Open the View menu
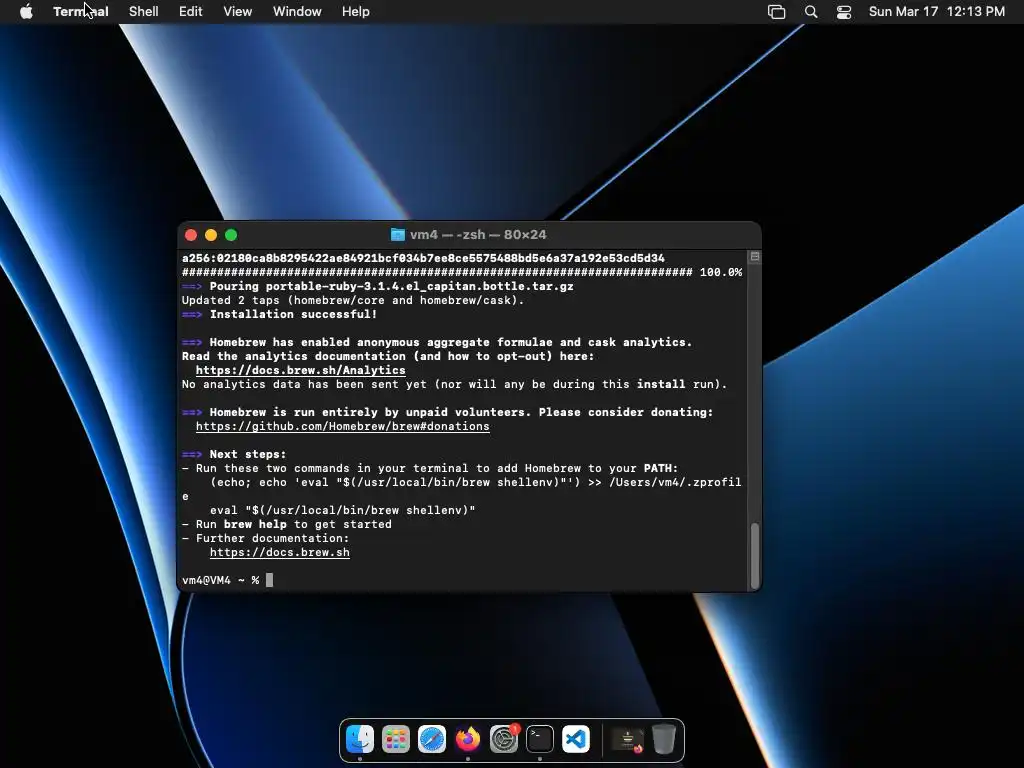The height and width of the screenshot is (768, 1024). pyautogui.click(x=237, y=12)
